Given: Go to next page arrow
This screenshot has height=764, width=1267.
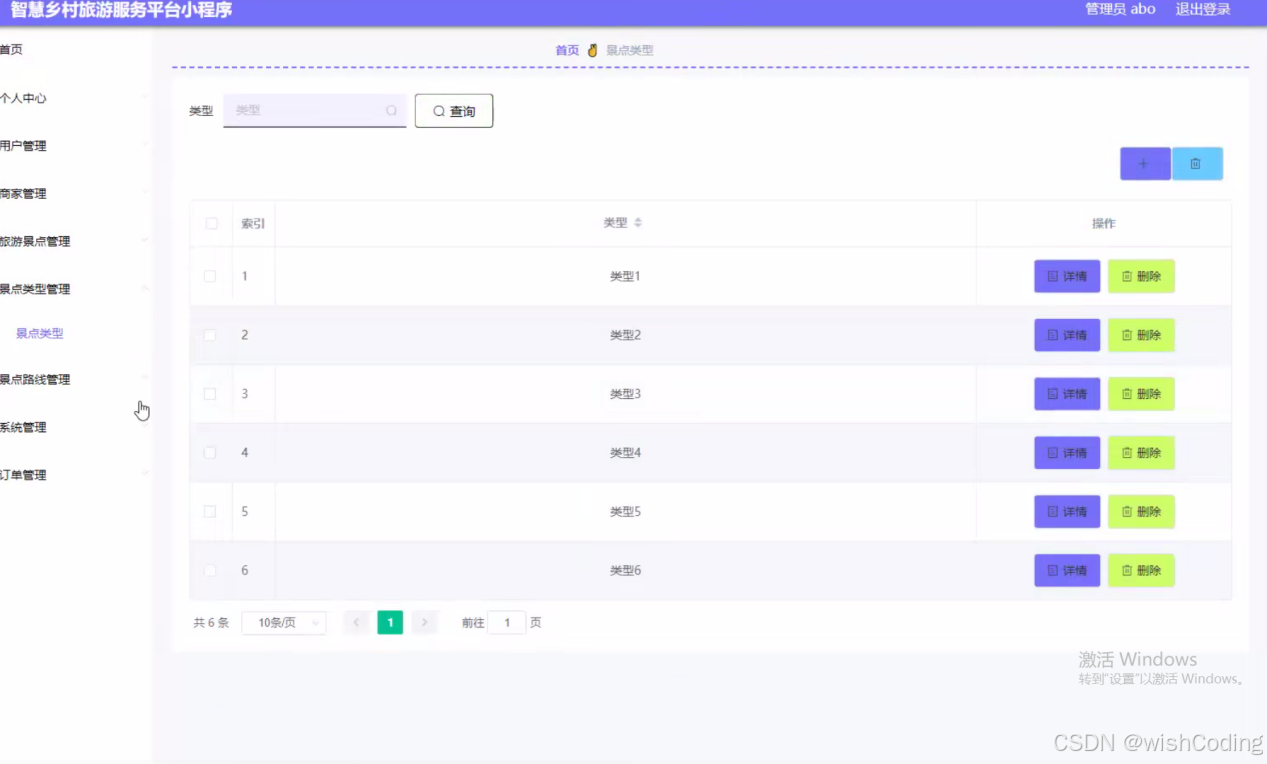Looking at the screenshot, I should coord(425,623).
